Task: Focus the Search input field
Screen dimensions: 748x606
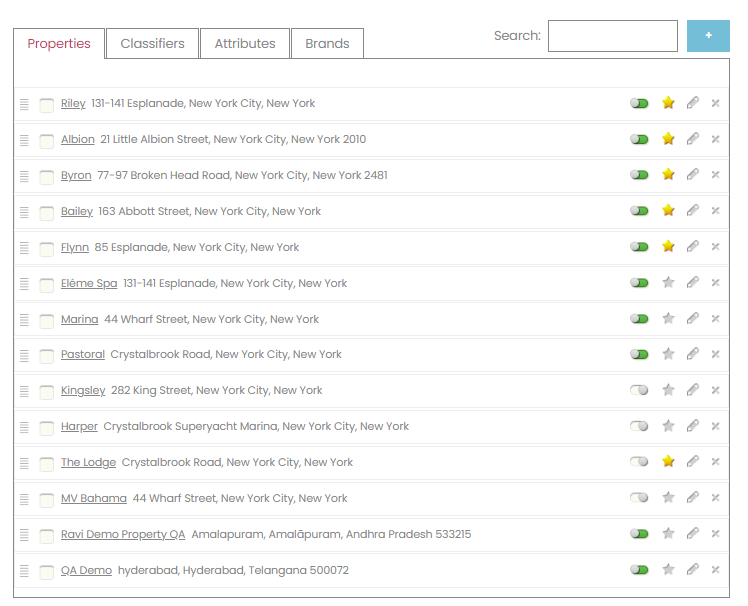Action: click(x=613, y=36)
